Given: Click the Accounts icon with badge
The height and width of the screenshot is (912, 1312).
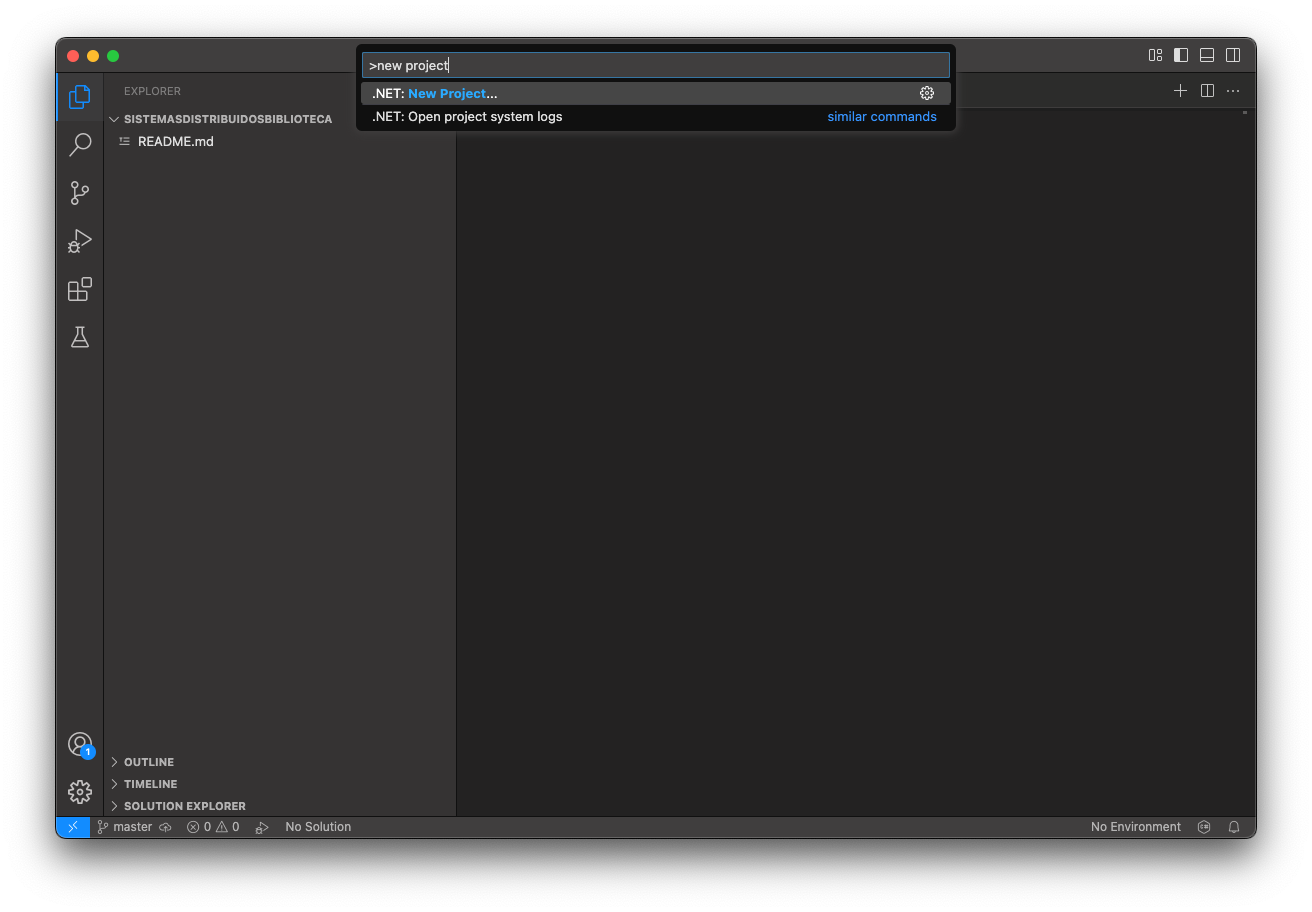Looking at the screenshot, I should click(x=80, y=744).
